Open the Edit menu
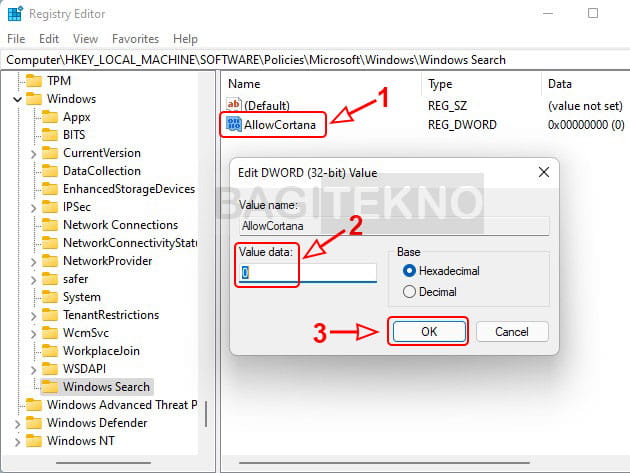630x473 pixels. 49,39
